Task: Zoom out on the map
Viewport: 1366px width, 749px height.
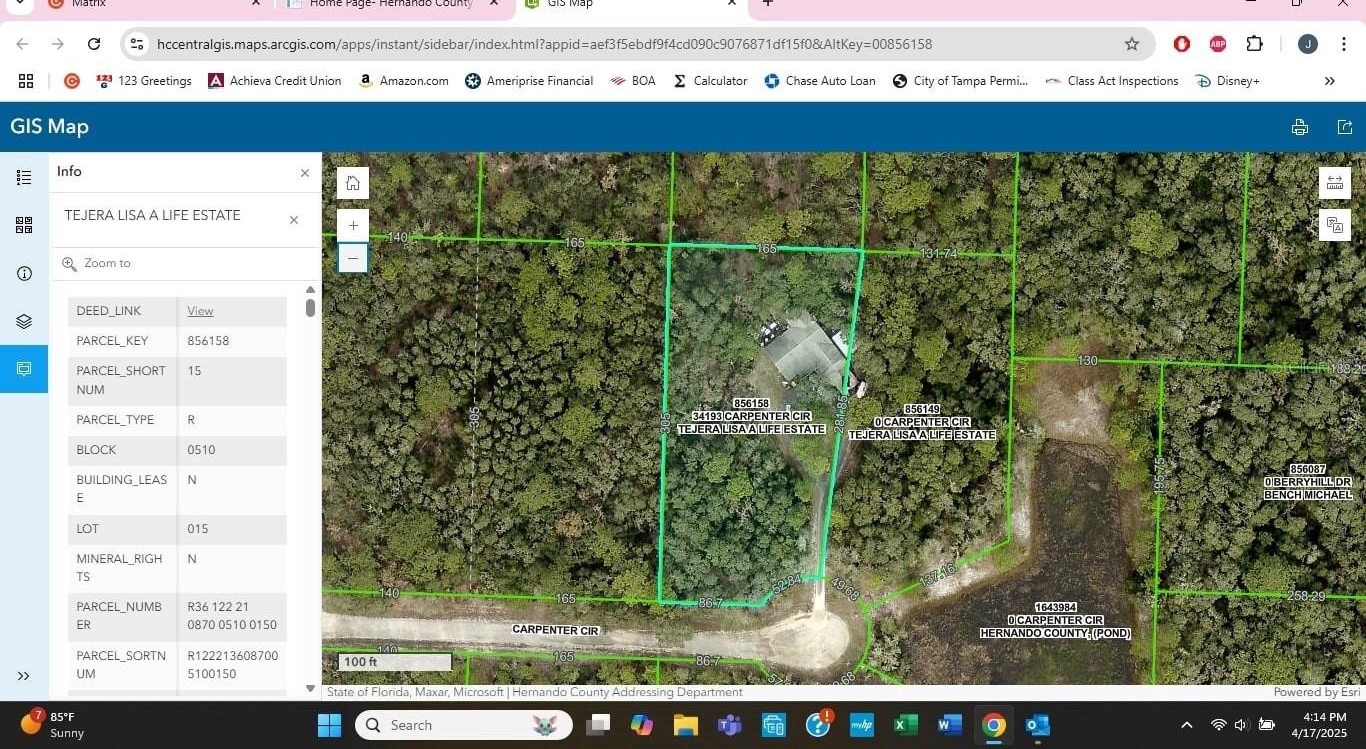Action: pyautogui.click(x=353, y=258)
